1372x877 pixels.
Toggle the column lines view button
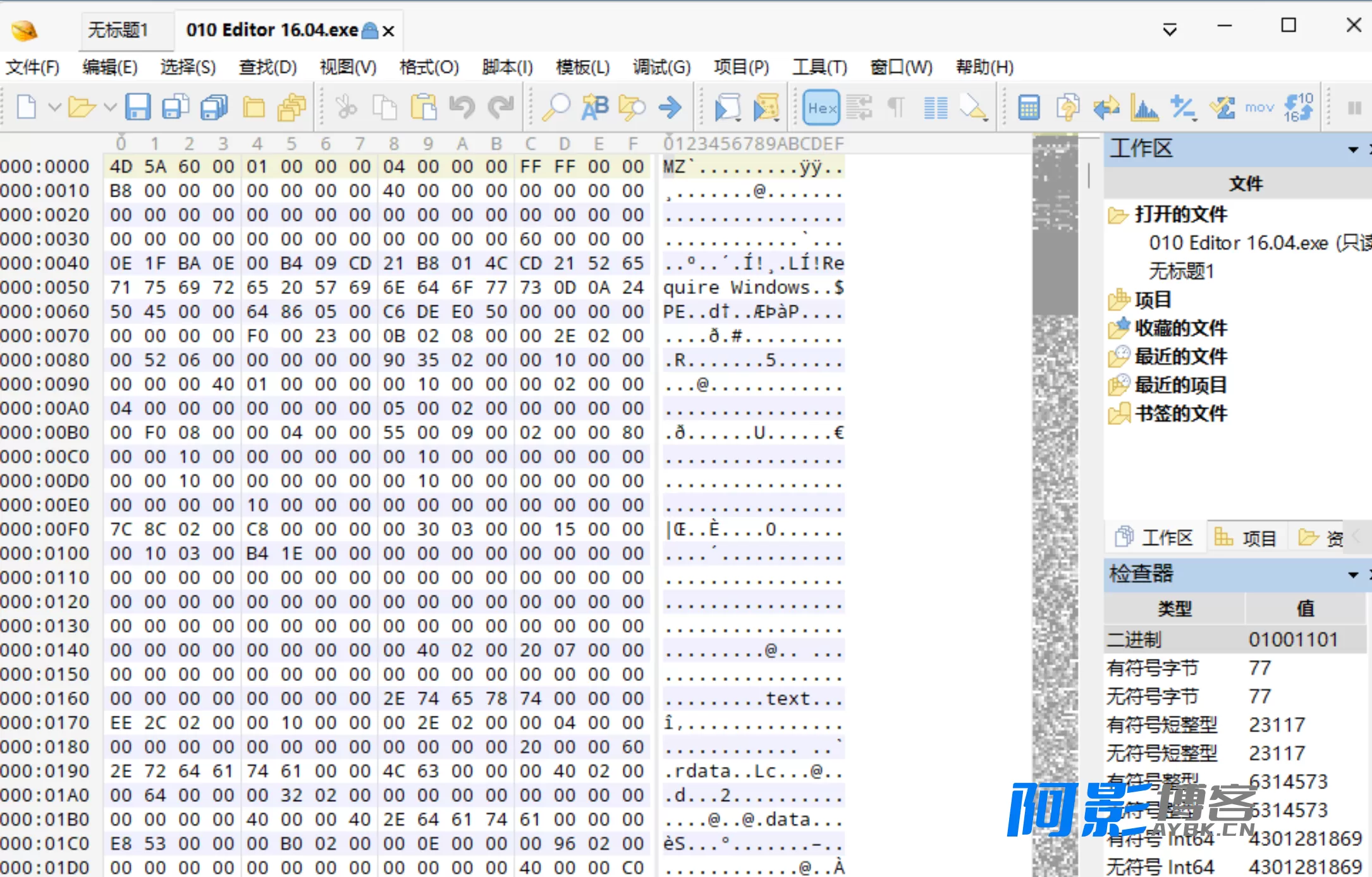coord(936,107)
